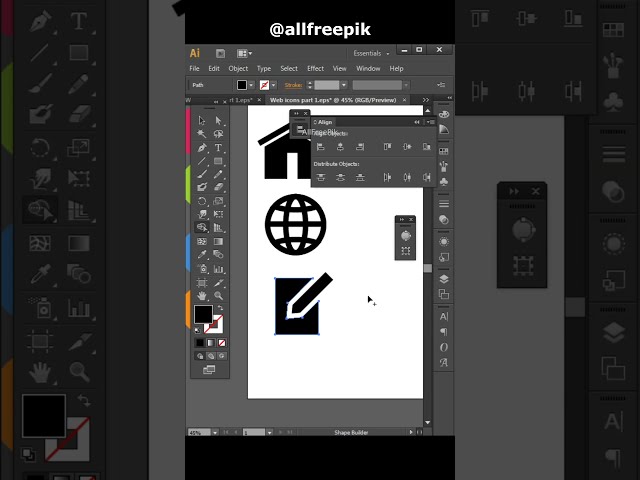Select the Symbol Sprayer tool

click(202, 269)
